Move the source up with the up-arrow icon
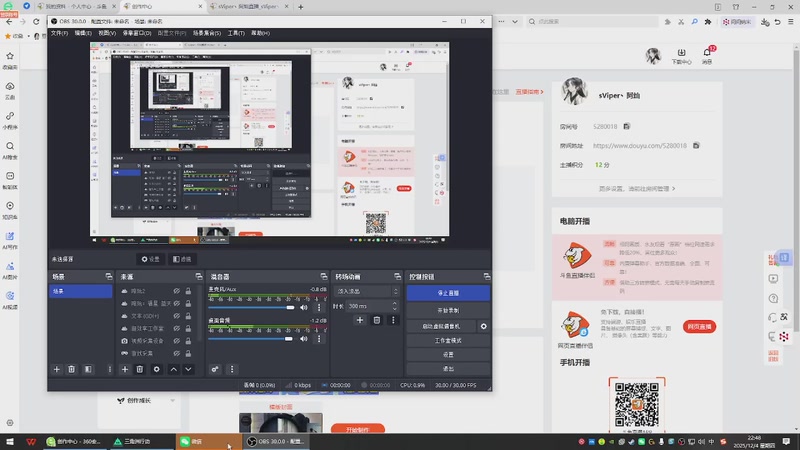Image resolution: width=800 pixels, height=450 pixels. coord(173,369)
